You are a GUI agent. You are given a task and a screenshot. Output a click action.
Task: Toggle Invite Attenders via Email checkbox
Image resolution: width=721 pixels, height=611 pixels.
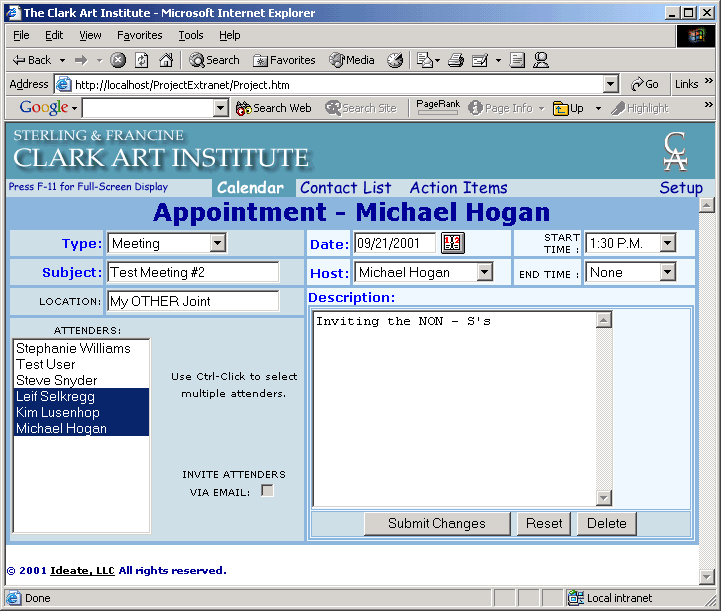tap(267, 491)
